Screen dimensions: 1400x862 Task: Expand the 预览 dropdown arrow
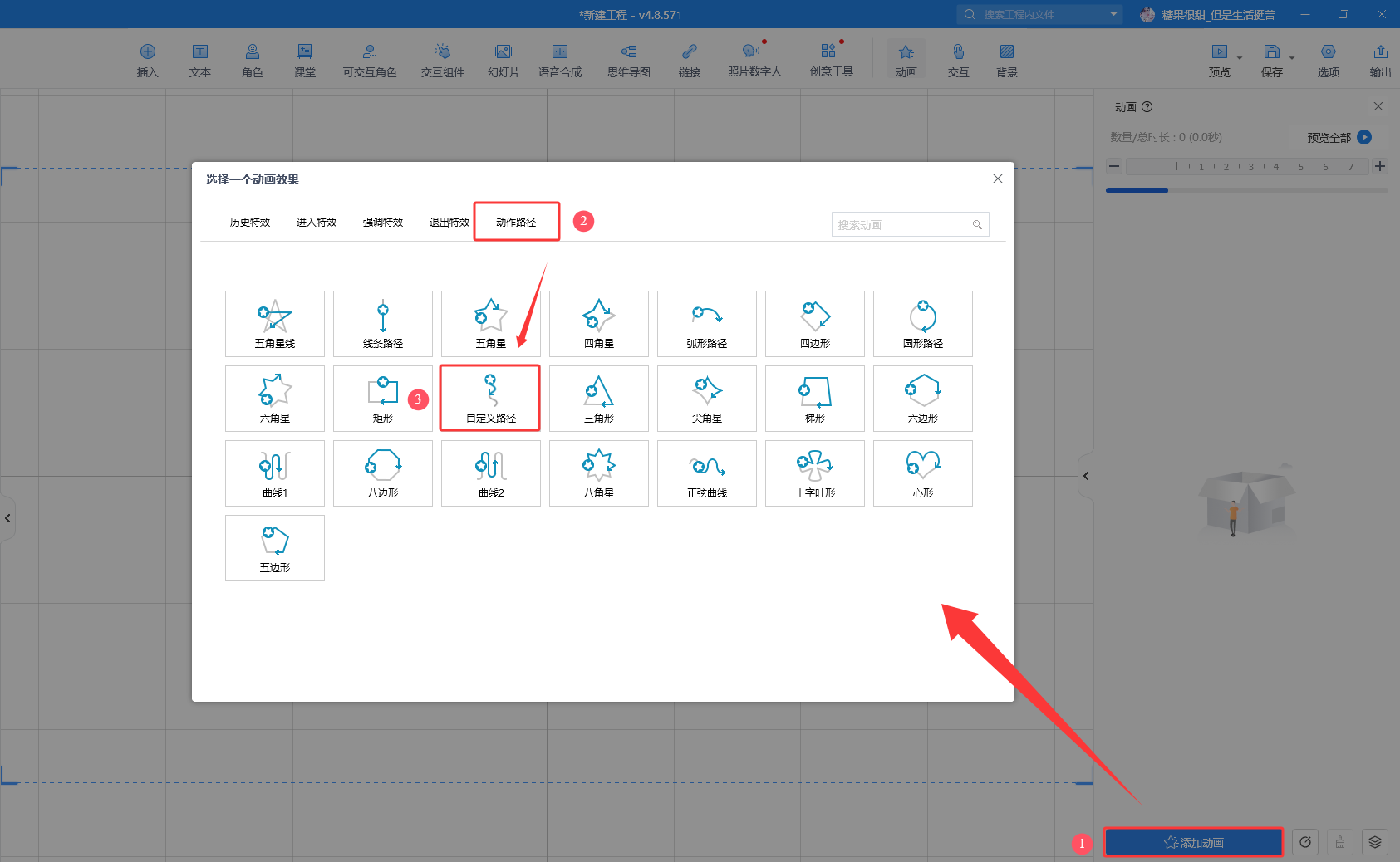click(1240, 58)
